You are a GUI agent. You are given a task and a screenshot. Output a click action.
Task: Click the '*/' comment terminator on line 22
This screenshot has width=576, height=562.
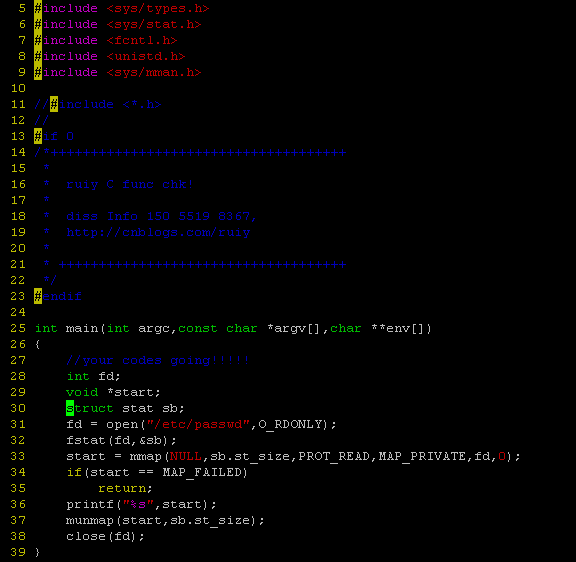[x=50, y=280]
